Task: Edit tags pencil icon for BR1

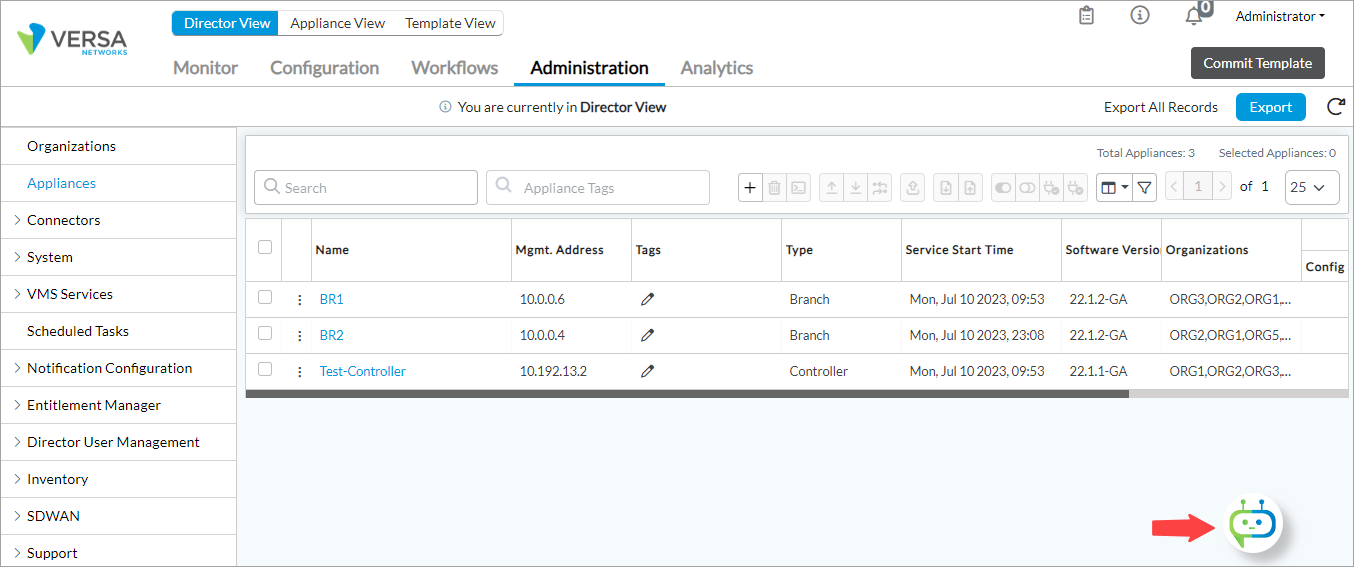Action: (x=647, y=299)
